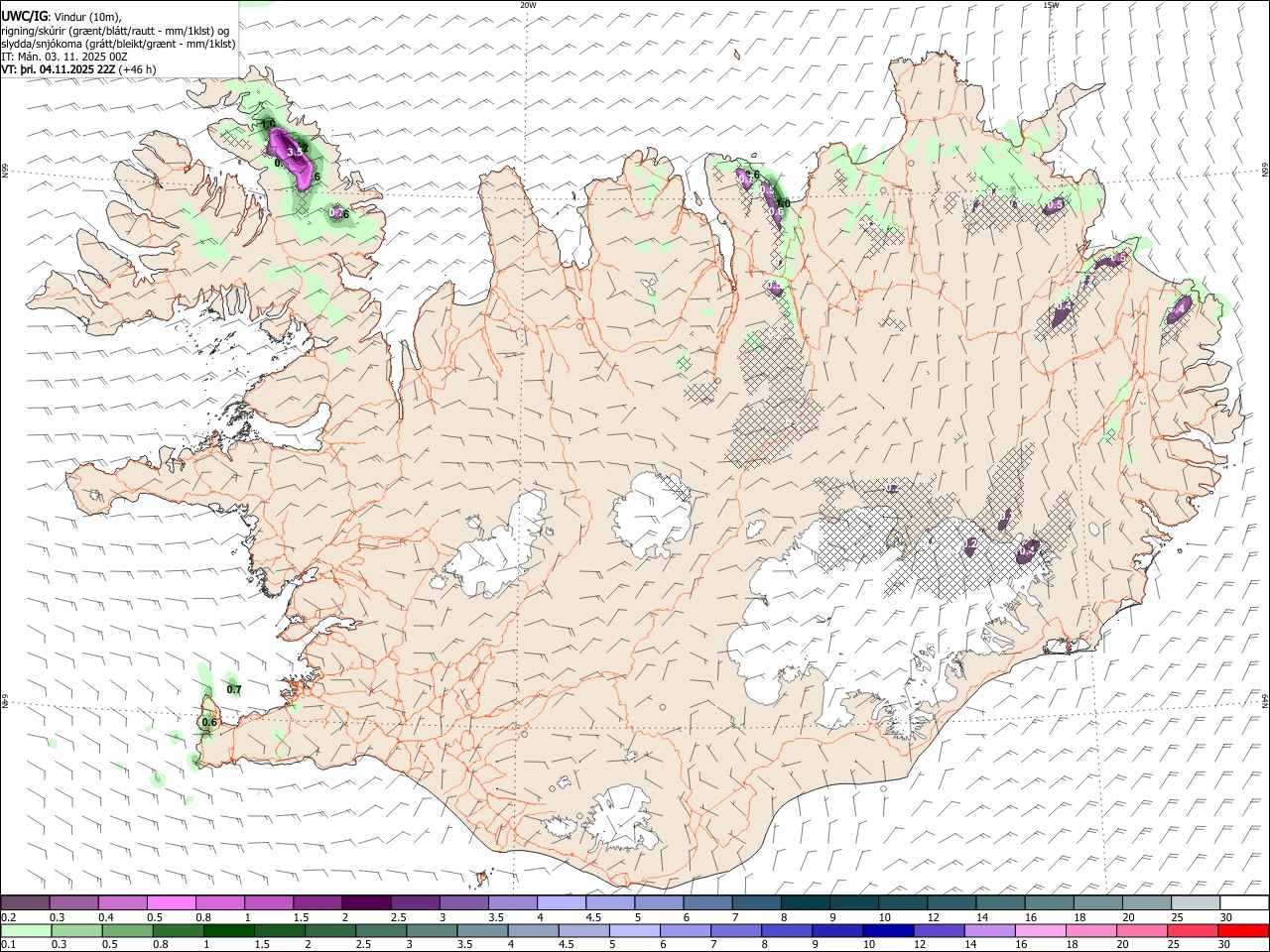Viewport: 1270px width, 952px height.
Task: Pick the rain-scale swatch between 0.5 and 0.8
Action: (127, 930)
